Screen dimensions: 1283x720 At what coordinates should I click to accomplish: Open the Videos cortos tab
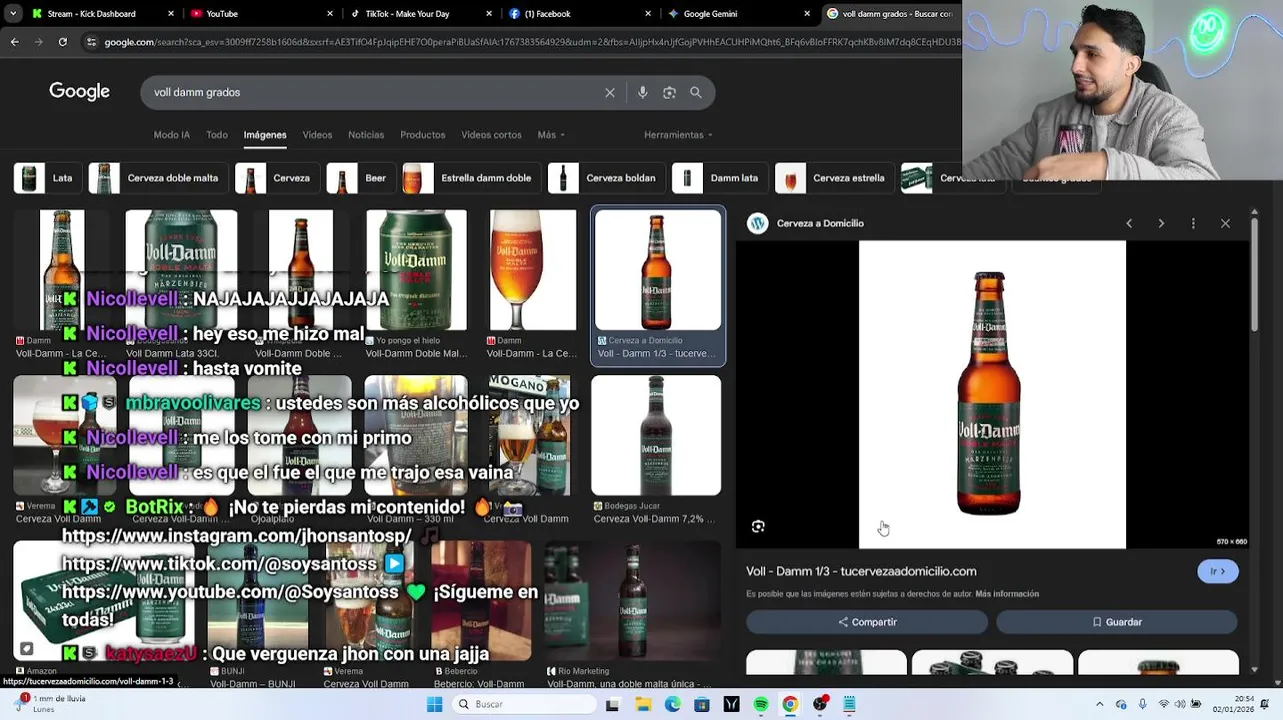(491, 135)
